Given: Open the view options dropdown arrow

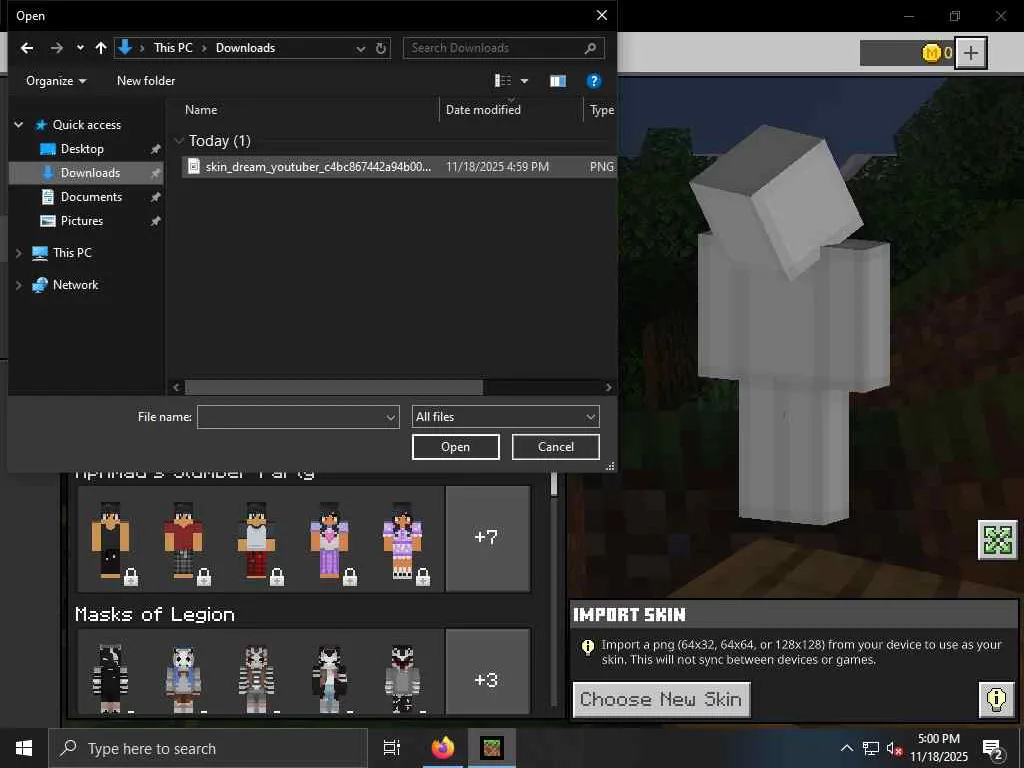Looking at the screenshot, I should click(x=524, y=81).
